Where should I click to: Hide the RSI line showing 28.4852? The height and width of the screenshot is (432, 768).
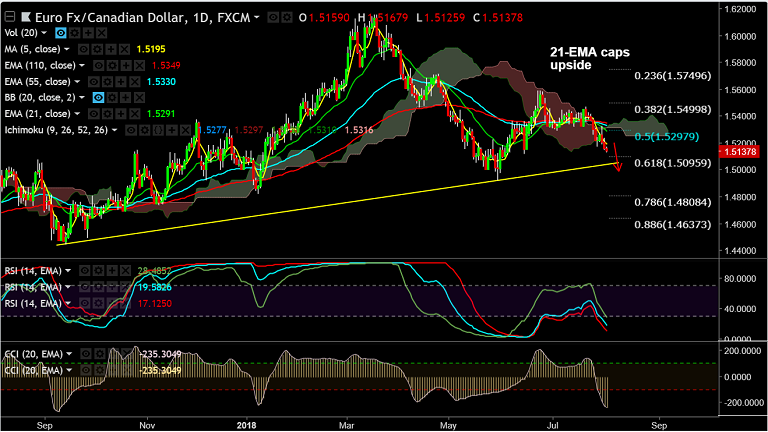[x=85, y=271]
